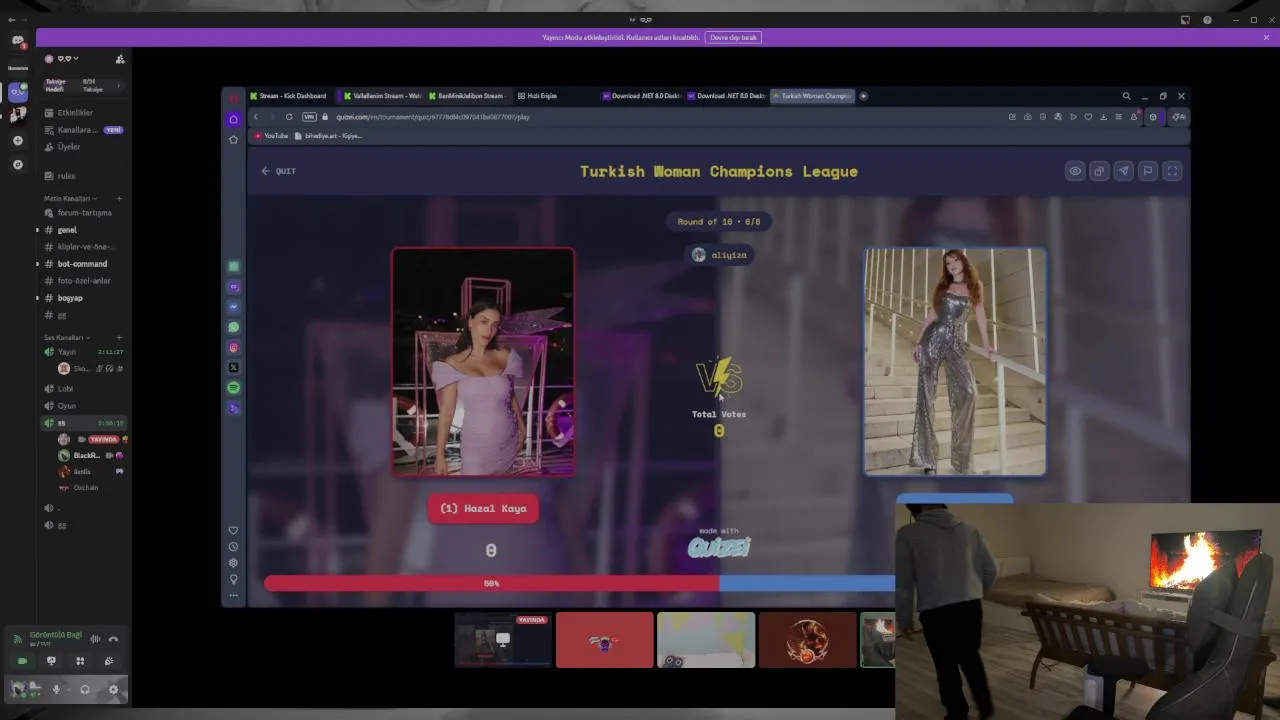Click the red portion of vote percentage bar
Image resolution: width=1280 pixels, height=720 pixels.
491,583
